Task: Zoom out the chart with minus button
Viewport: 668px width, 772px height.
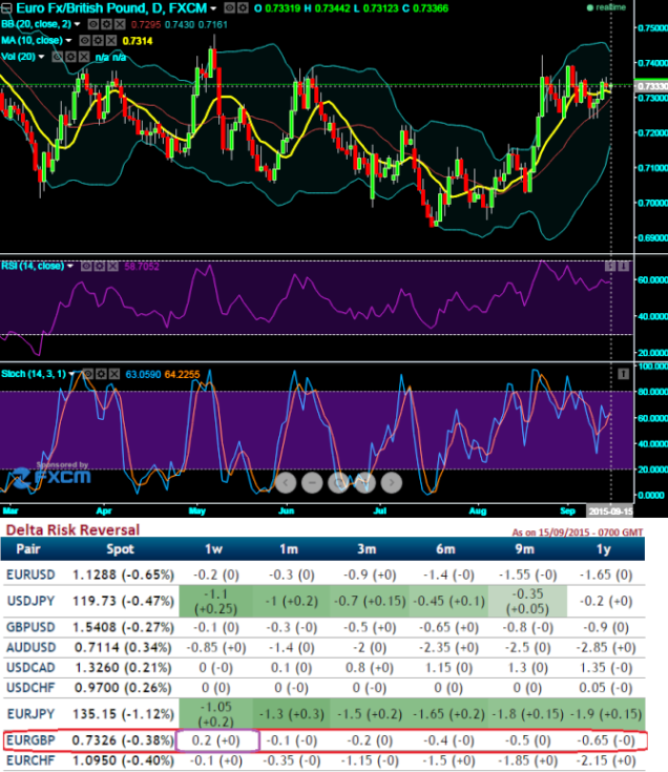Action: (x=312, y=482)
